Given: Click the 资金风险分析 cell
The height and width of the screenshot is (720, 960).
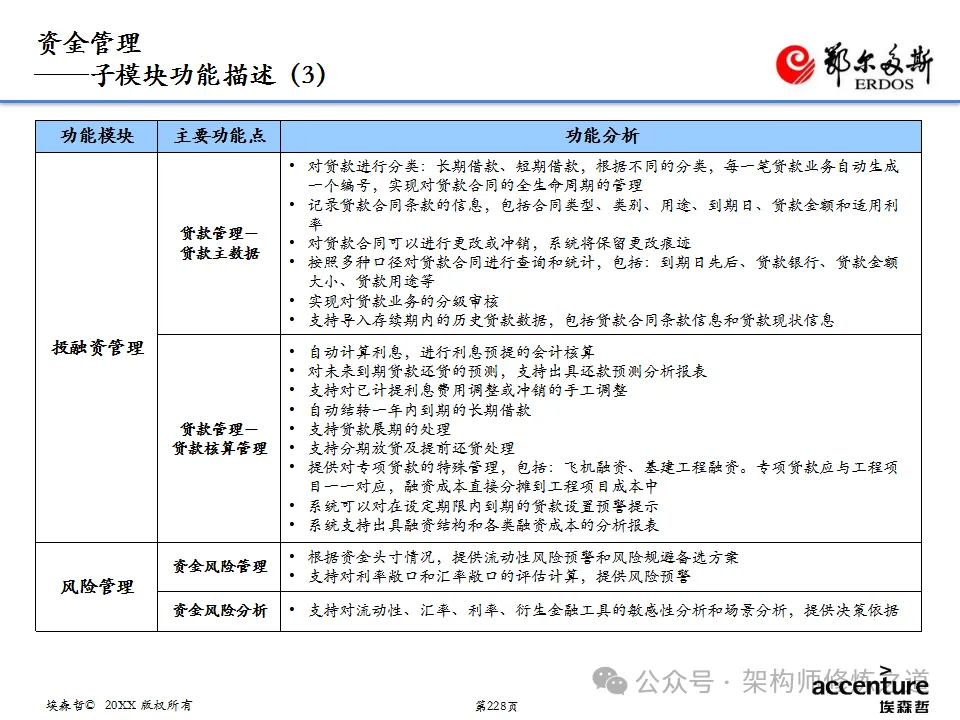Looking at the screenshot, I should coord(219,610).
